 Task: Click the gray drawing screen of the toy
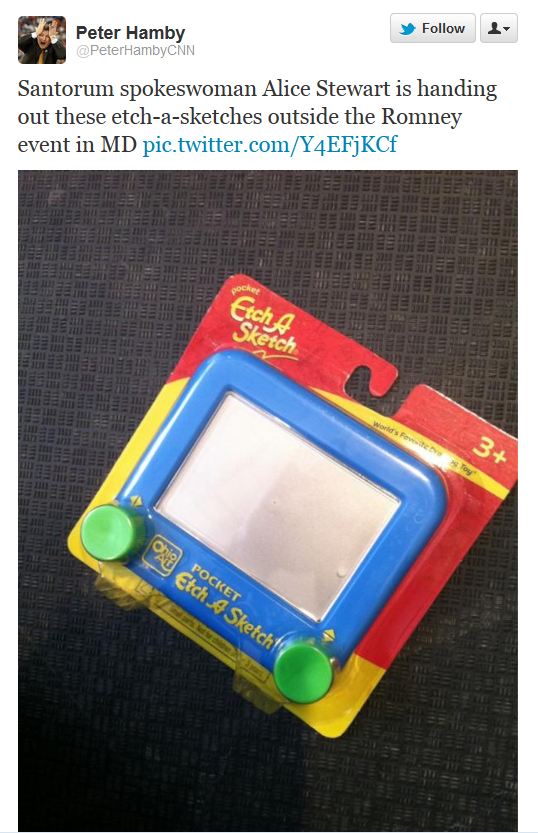(278, 505)
